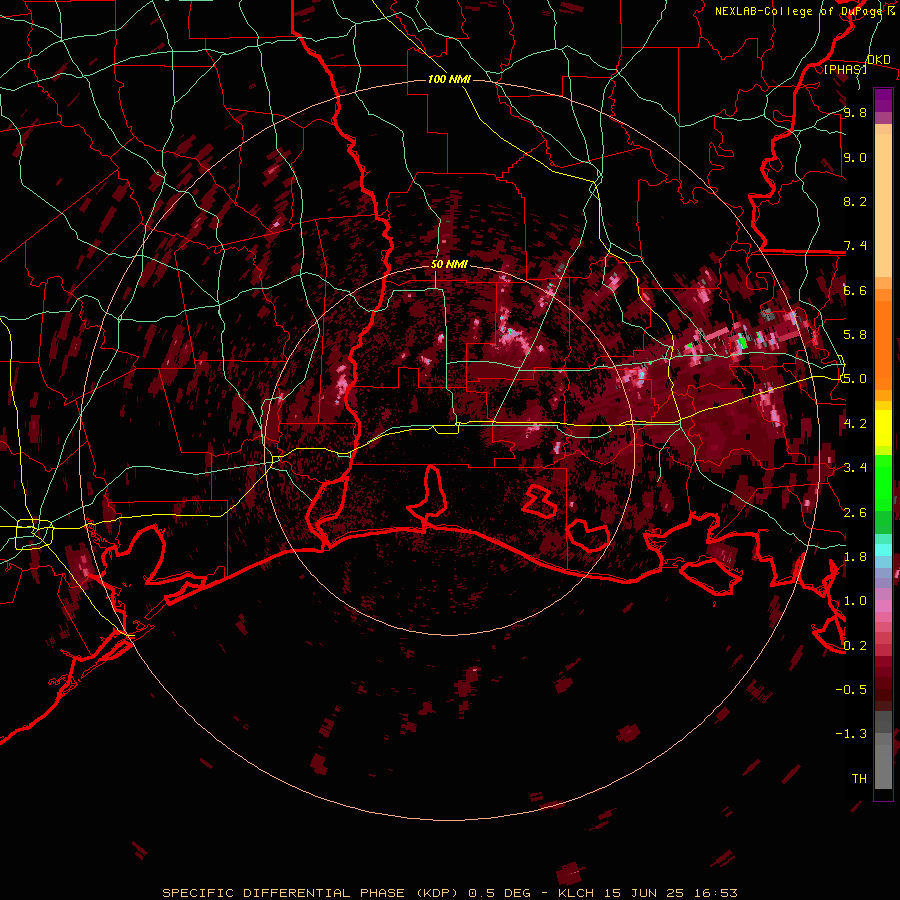The width and height of the screenshot is (900, 900).
Task: Click the [PHAS] legend heading
Action: pos(845,69)
